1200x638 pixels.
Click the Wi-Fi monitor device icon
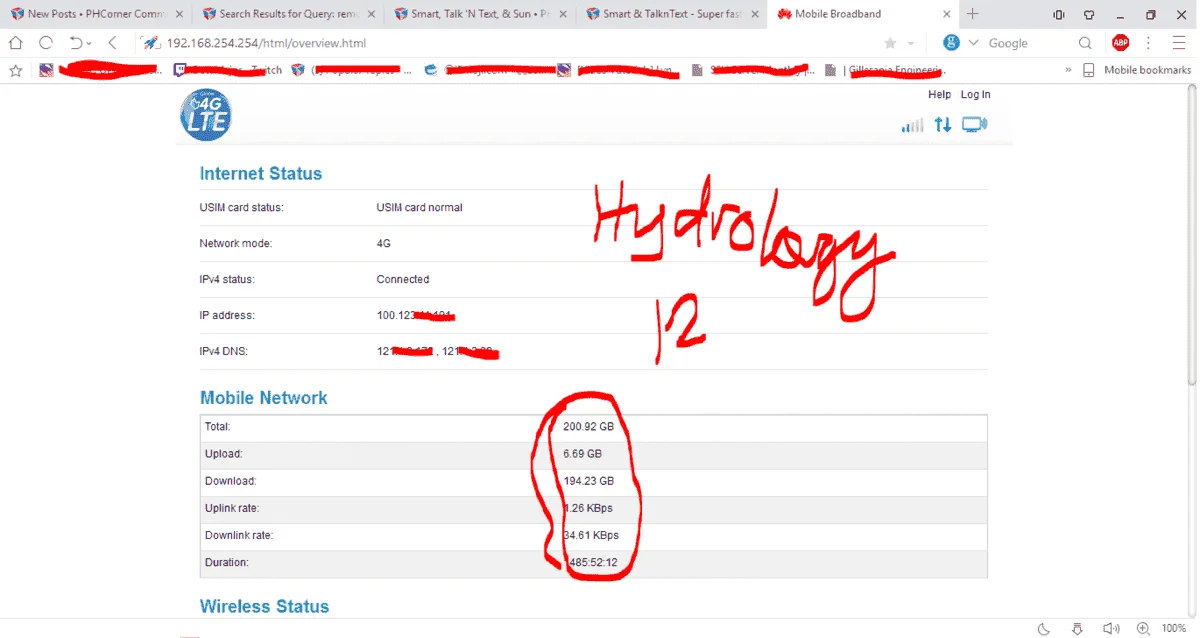pyautogui.click(x=974, y=125)
